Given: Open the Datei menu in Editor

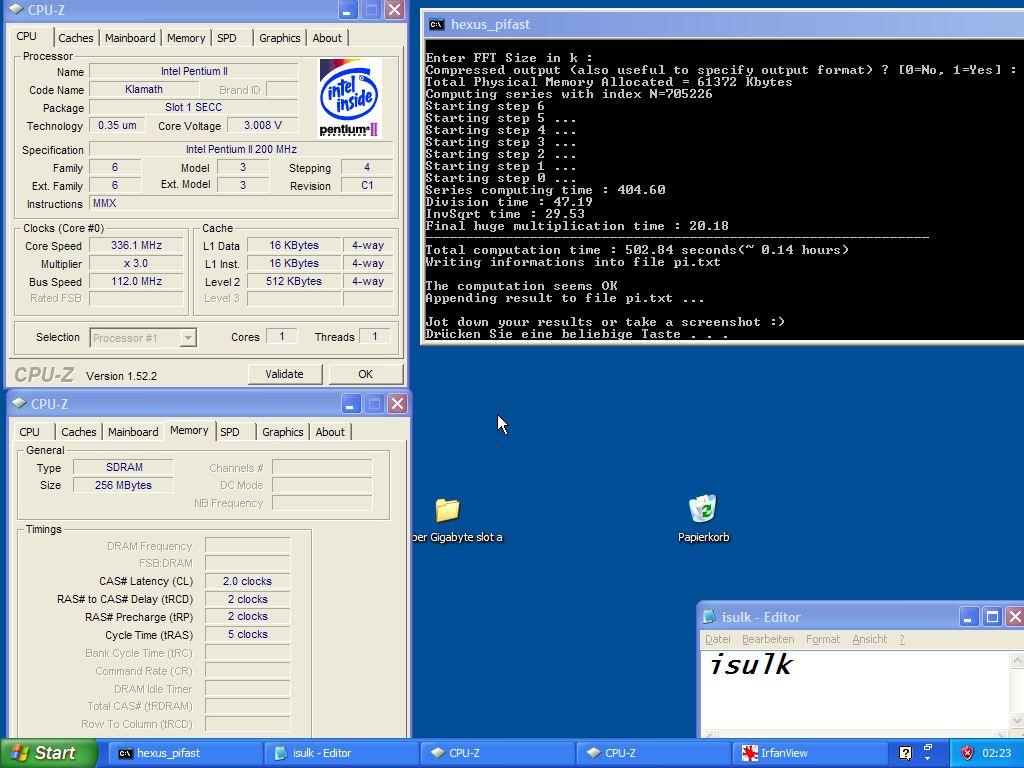Looking at the screenshot, I should coord(718,639).
